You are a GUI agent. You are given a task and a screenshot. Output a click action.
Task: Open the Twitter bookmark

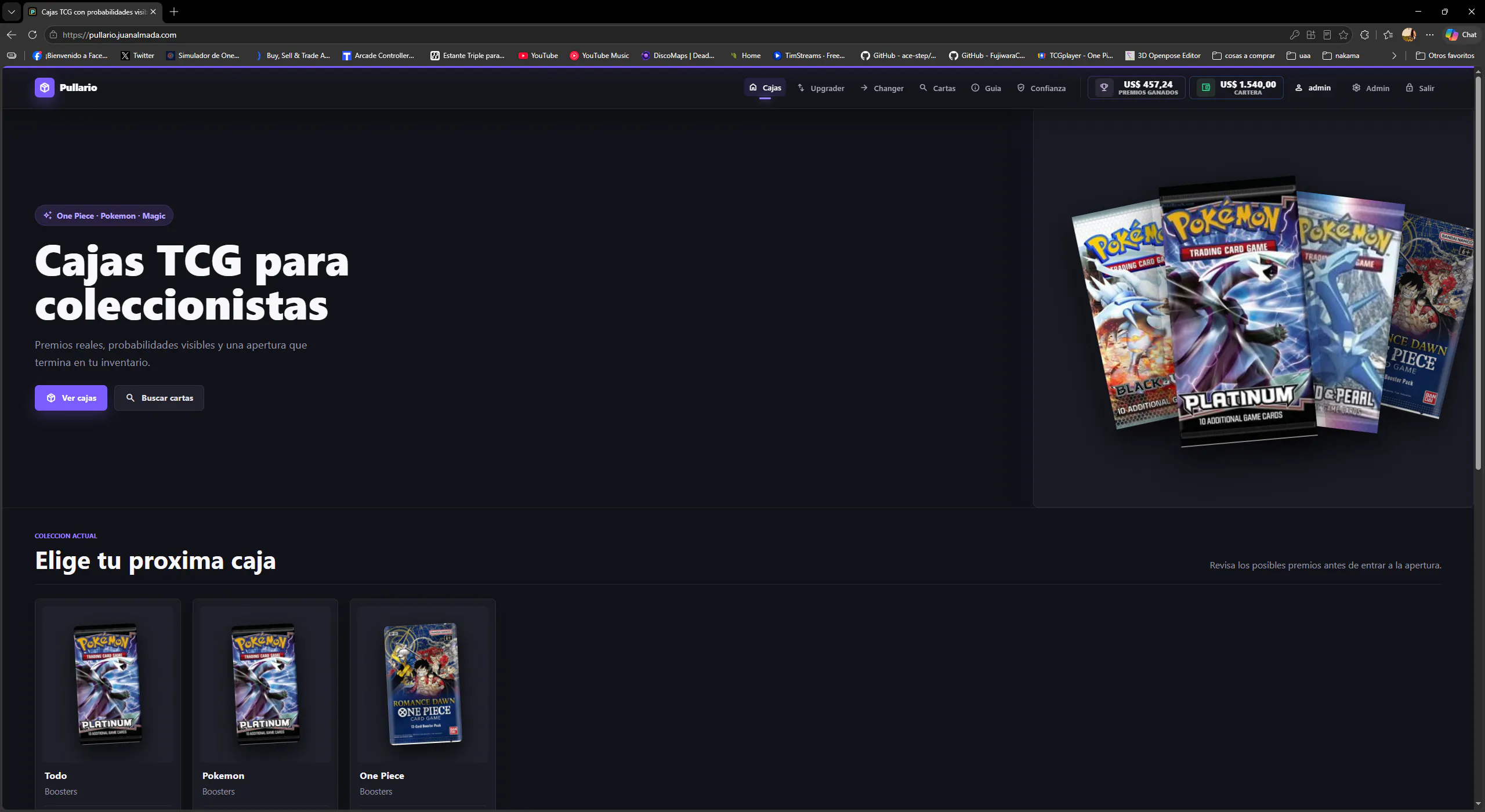click(137, 56)
